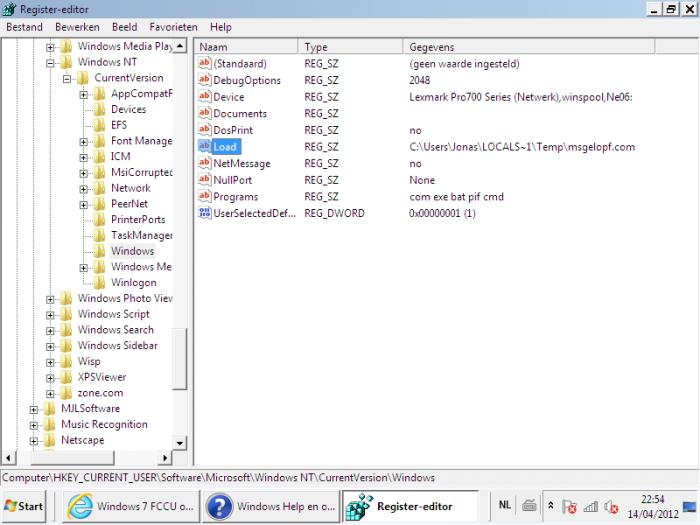The height and width of the screenshot is (525, 700).
Task: Click the string icon beside Load
Action: click(x=204, y=146)
